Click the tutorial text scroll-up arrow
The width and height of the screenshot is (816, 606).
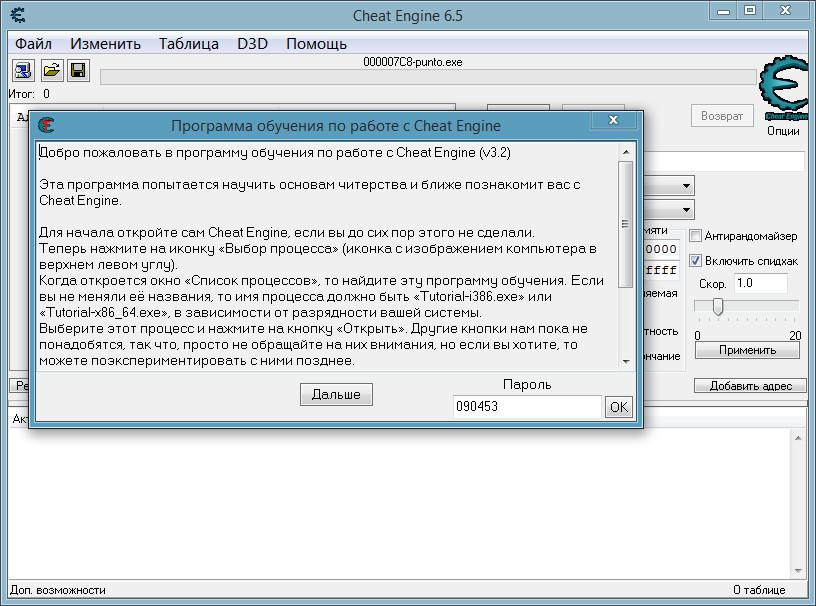point(626,152)
